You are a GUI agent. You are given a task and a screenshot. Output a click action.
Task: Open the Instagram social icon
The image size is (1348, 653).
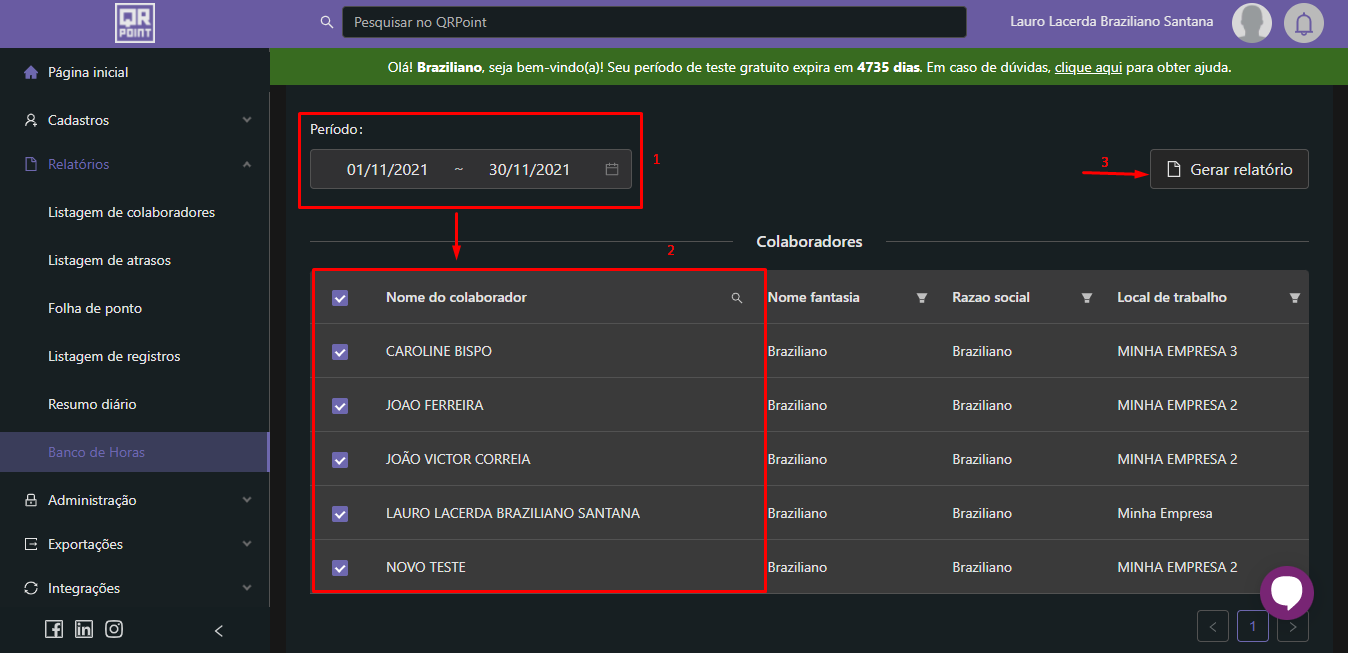click(x=114, y=629)
